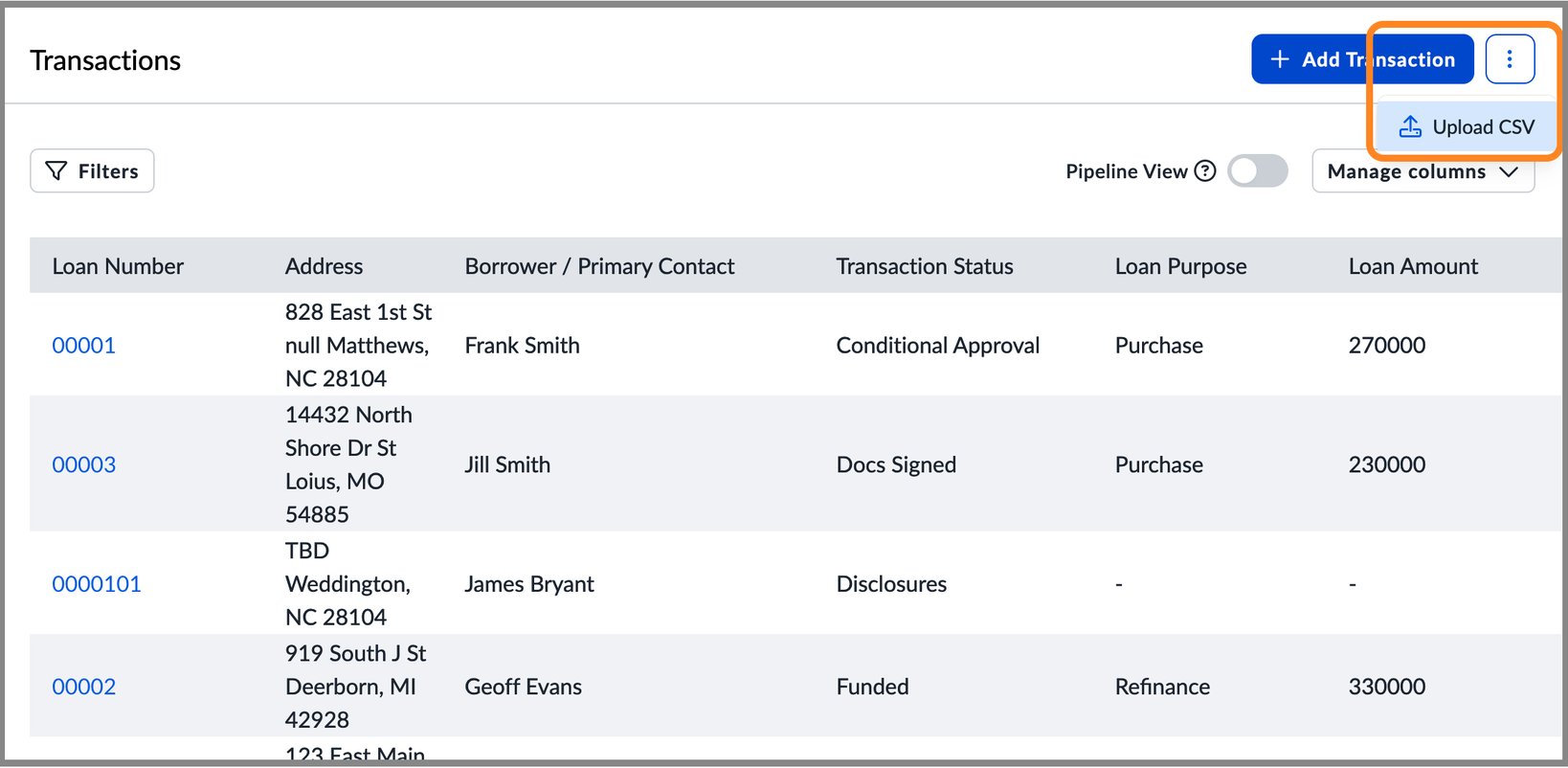1568x768 pixels.
Task: Click the Pipeline View help question icon
Action: click(1205, 170)
